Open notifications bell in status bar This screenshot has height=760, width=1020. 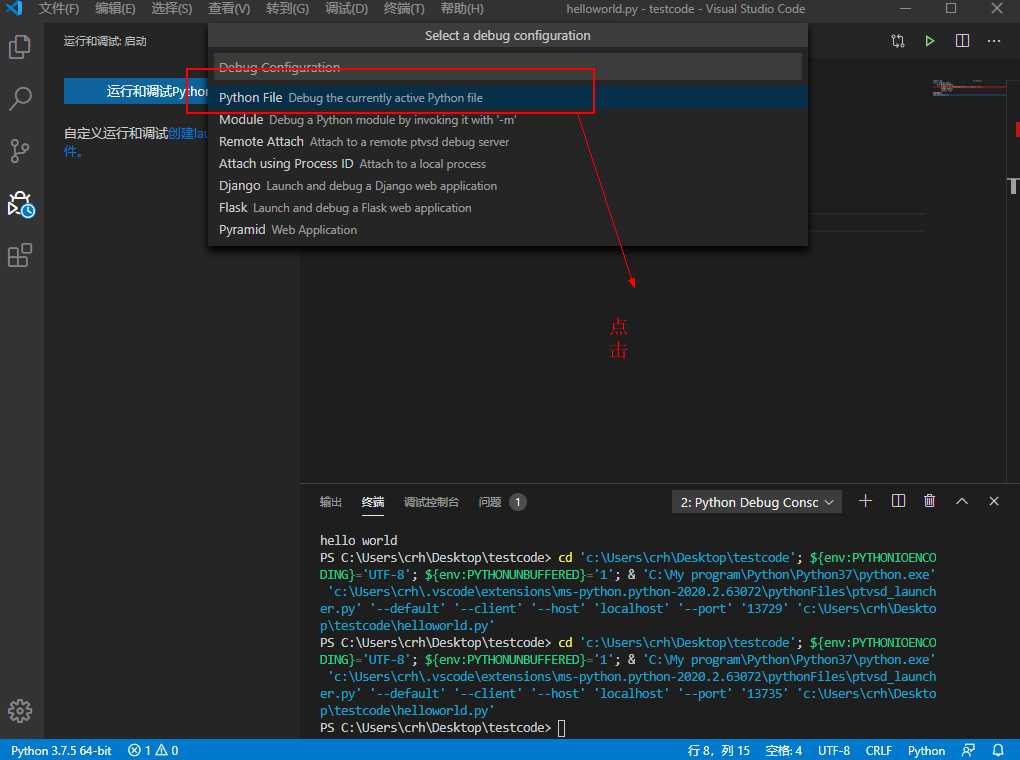pyautogui.click(x=998, y=750)
